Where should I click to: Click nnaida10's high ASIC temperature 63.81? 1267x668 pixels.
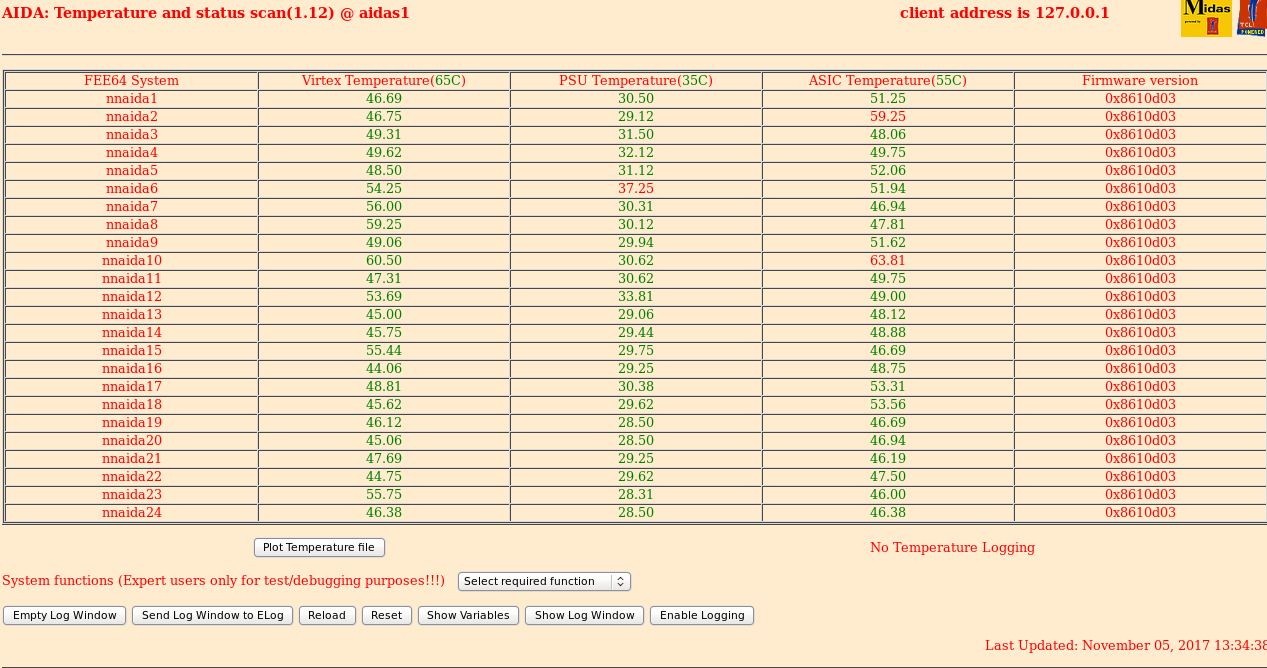pos(888,260)
